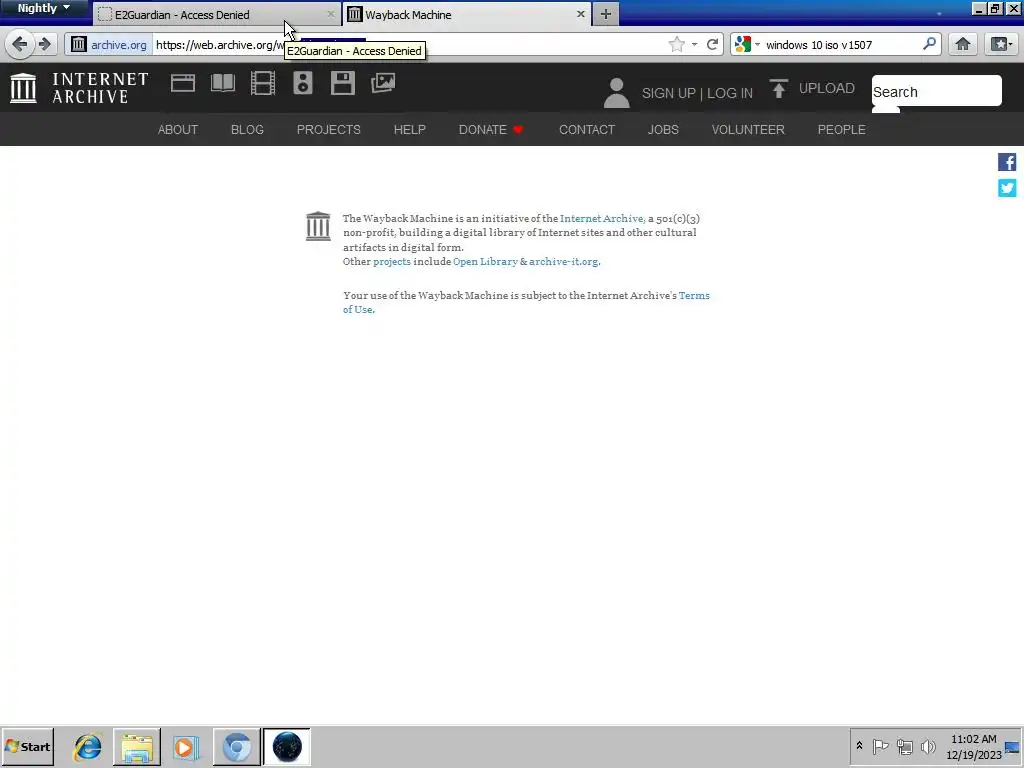1024x768 pixels.
Task: Open the URL history dropdown arrow
Action: point(694,45)
